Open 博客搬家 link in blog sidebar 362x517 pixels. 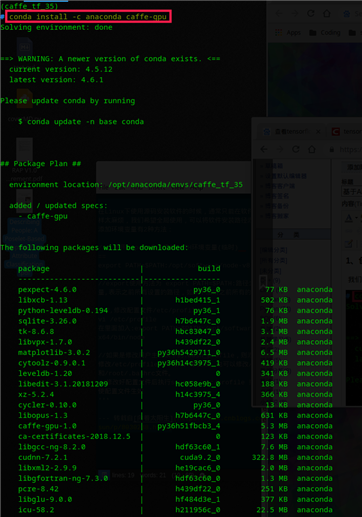(277, 216)
